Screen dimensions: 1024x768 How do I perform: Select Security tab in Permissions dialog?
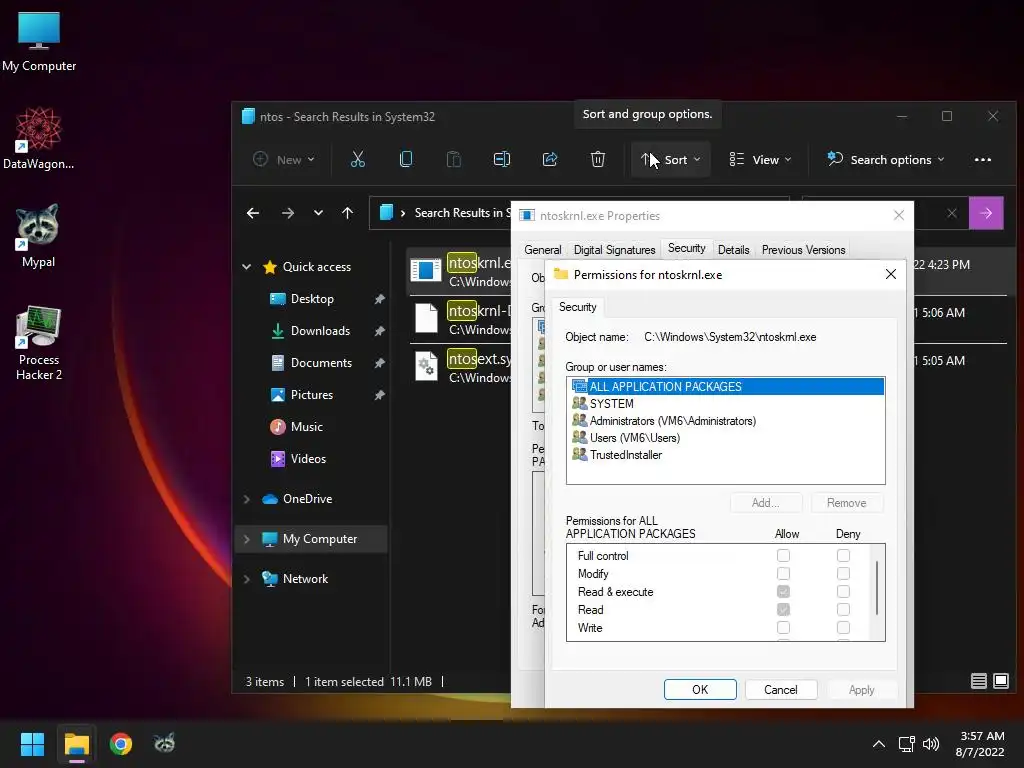[x=577, y=307]
